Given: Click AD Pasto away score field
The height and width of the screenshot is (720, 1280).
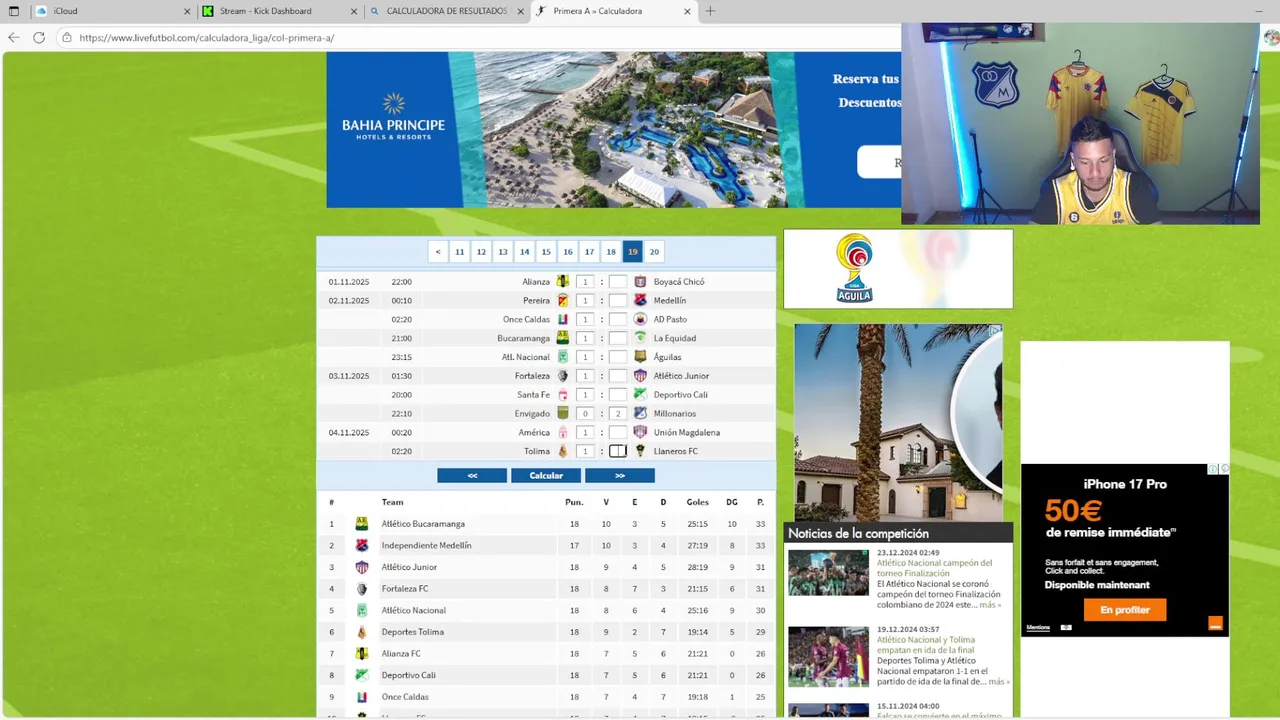Looking at the screenshot, I should coord(618,319).
